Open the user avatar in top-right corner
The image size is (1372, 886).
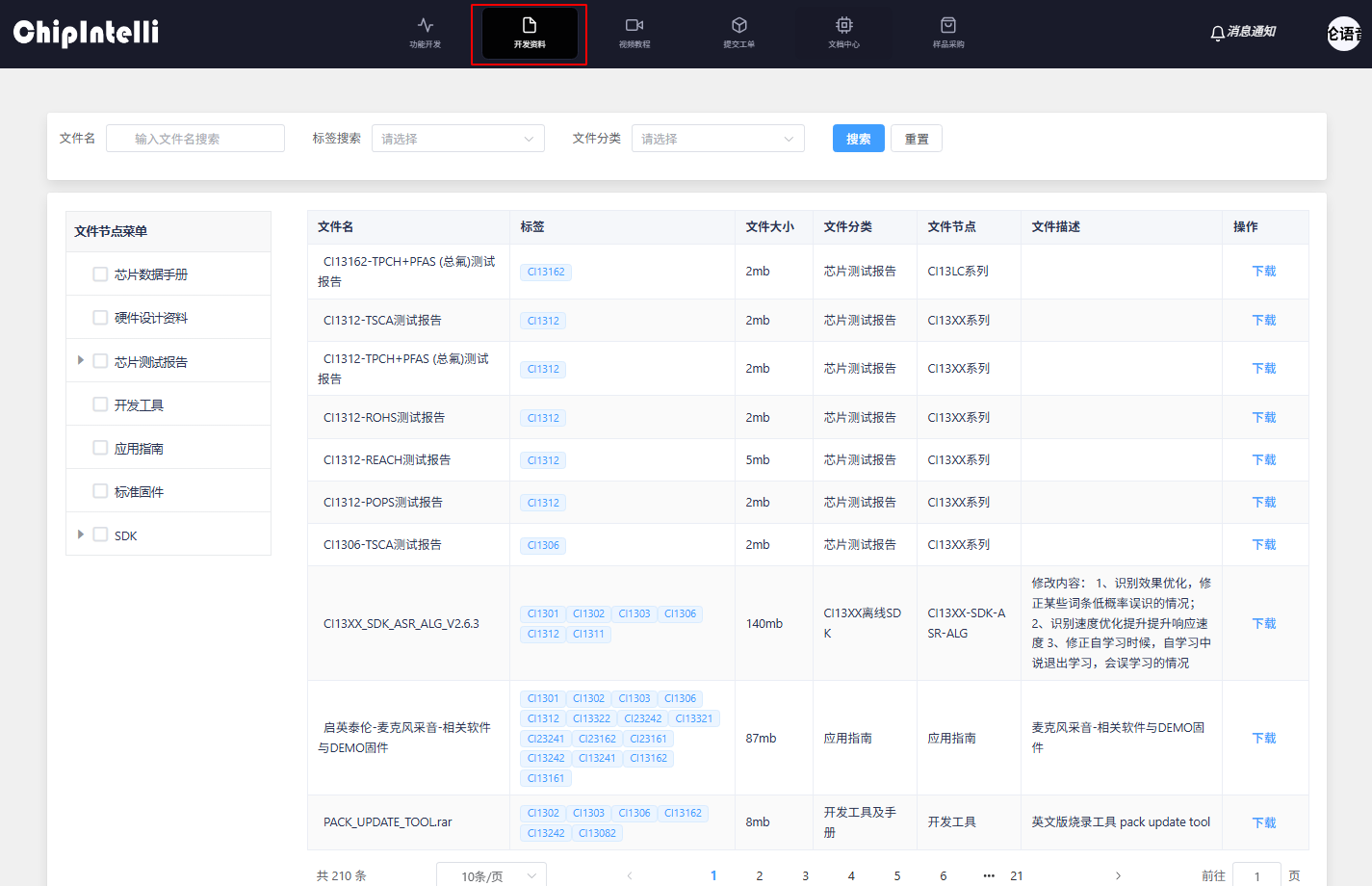pyautogui.click(x=1343, y=34)
